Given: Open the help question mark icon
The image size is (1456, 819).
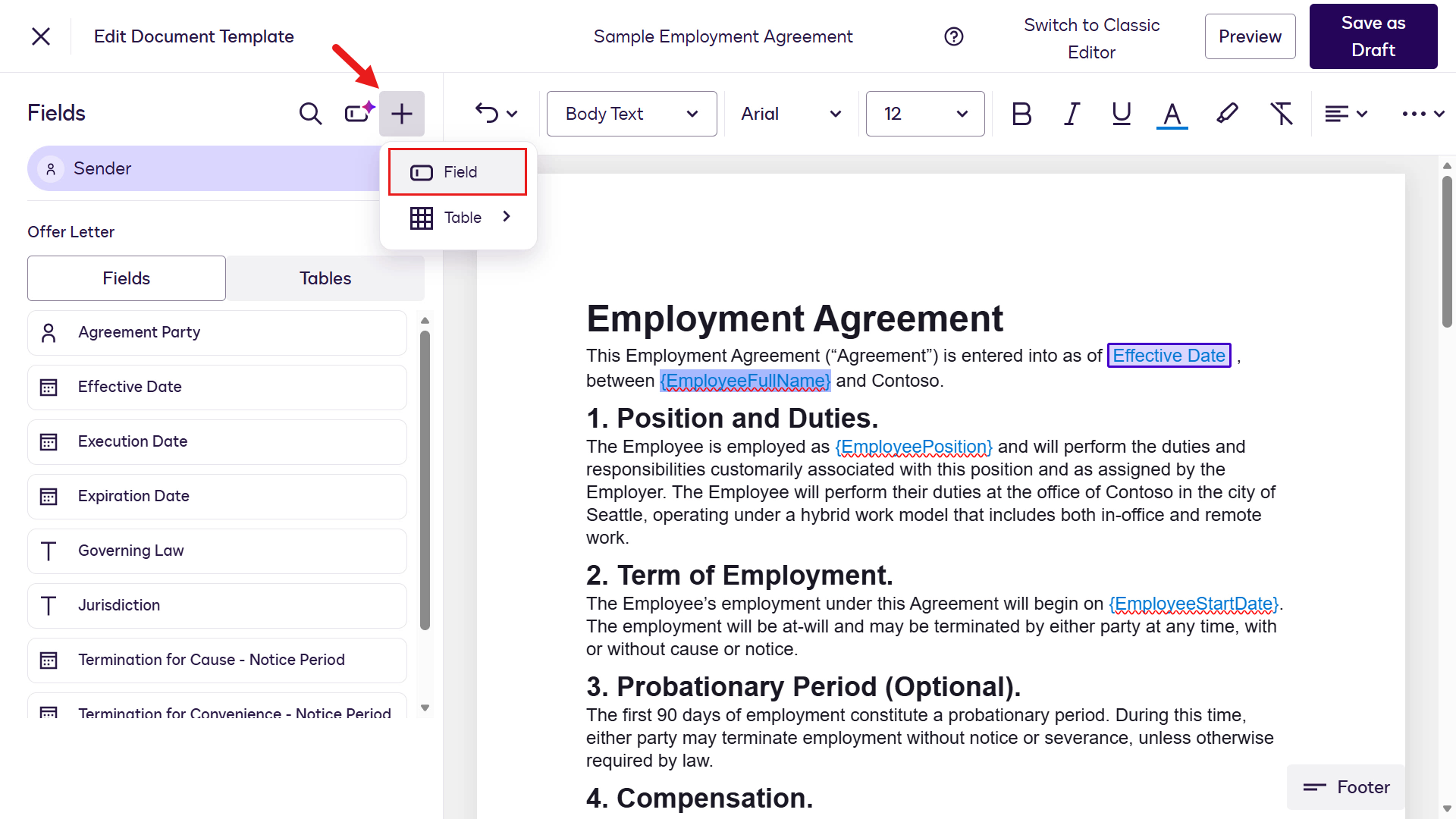Looking at the screenshot, I should coord(954,36).
